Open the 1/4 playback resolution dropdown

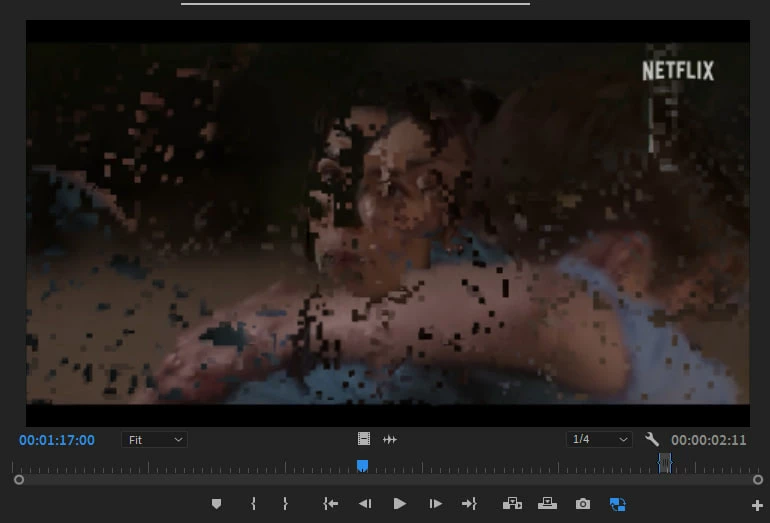599,439
